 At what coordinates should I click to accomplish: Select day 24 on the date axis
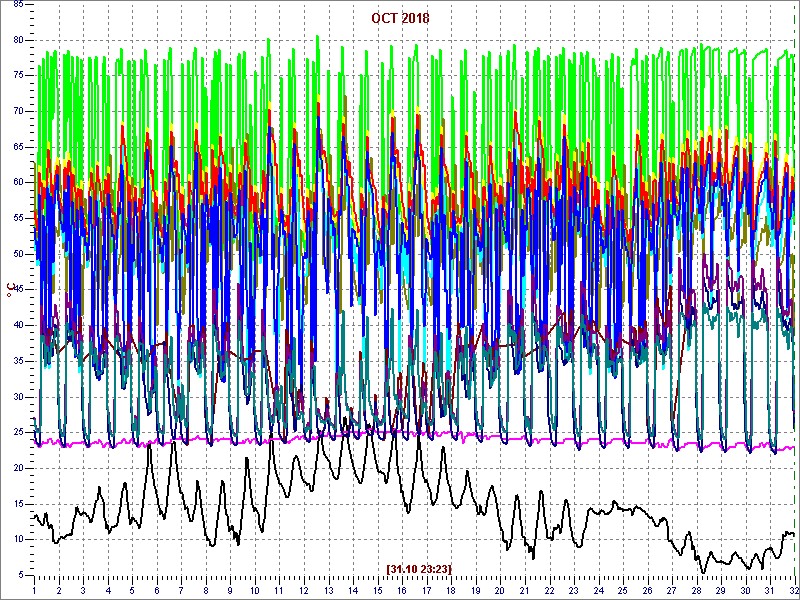pos(598,588)
